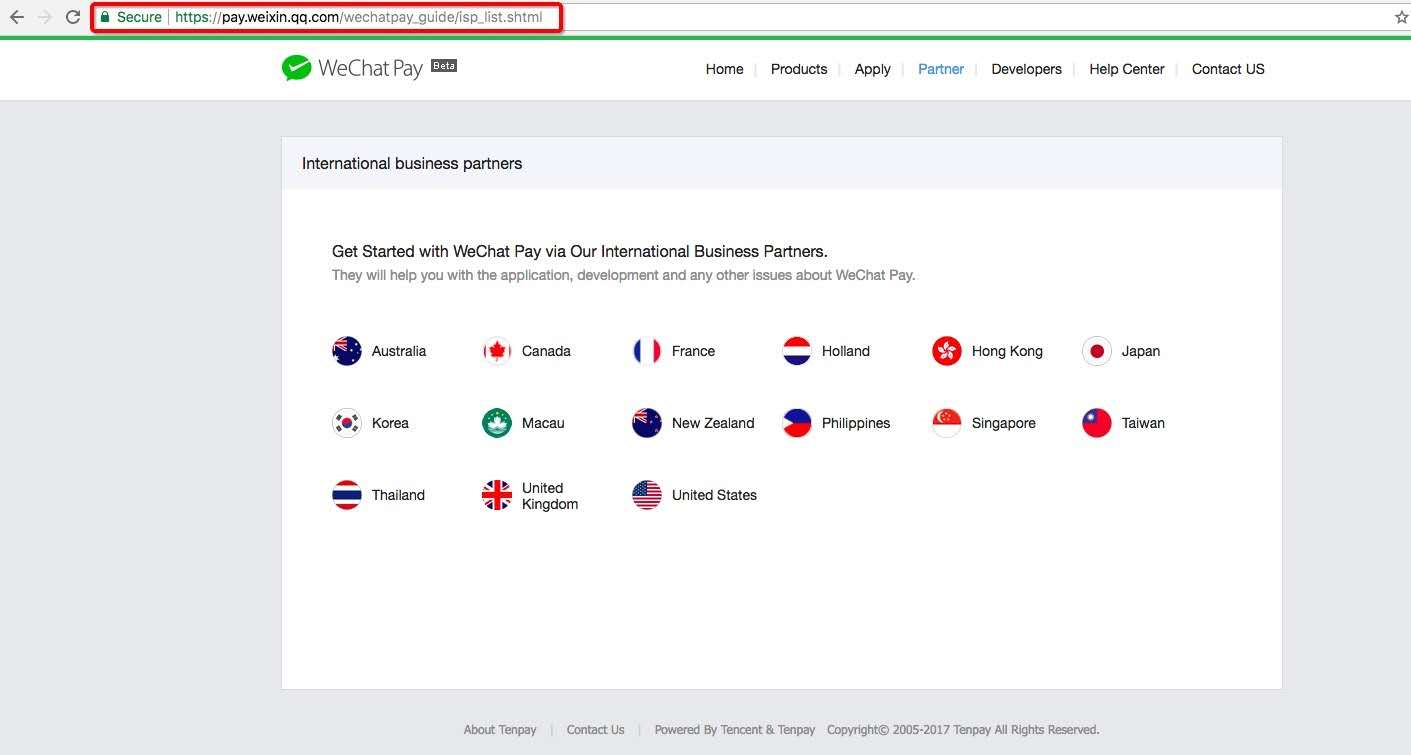Viewport: 1411px width, 755px height.
Task: Open Contact US in the top navigation
Action: 1228,69
